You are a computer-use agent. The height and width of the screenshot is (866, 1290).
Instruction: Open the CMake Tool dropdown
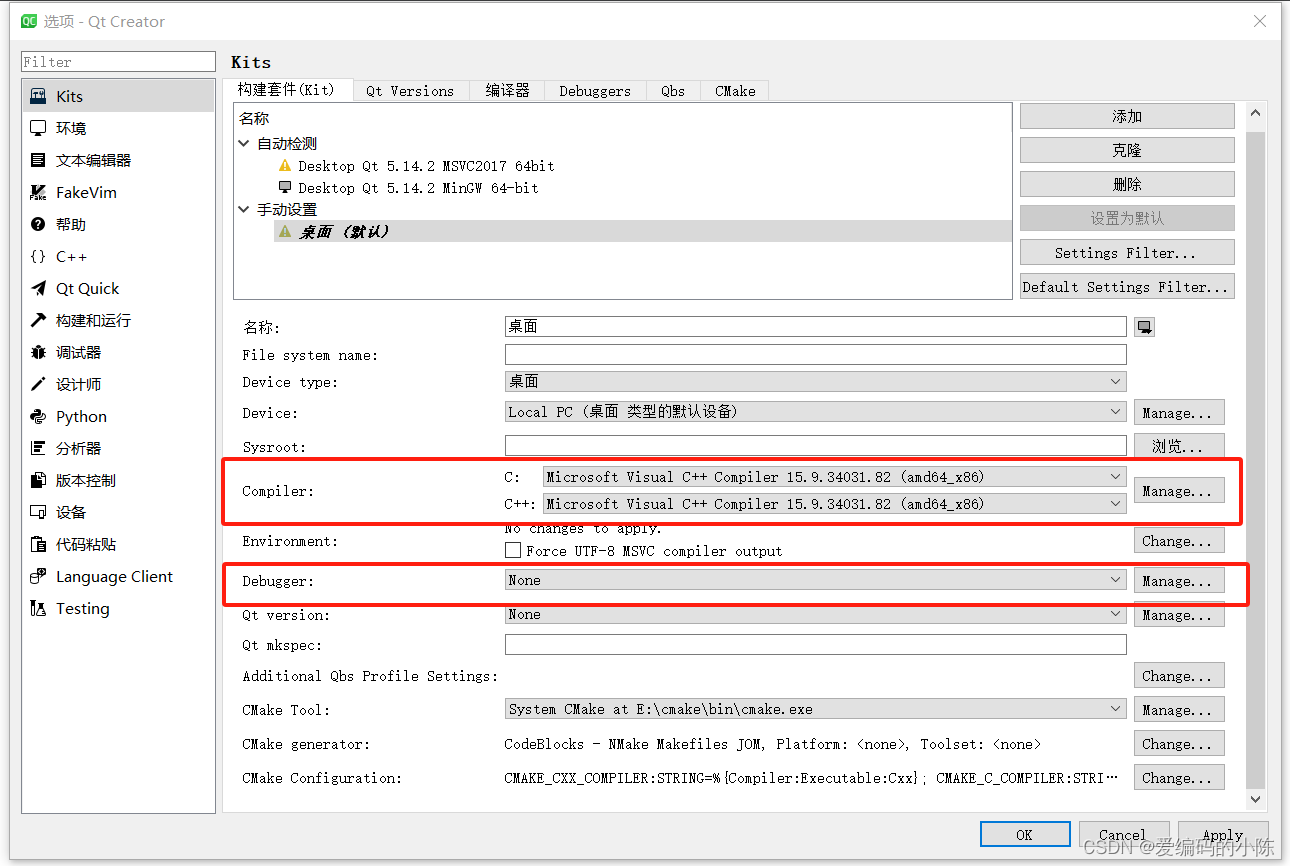pyautogui.click(x=816, y=709)
